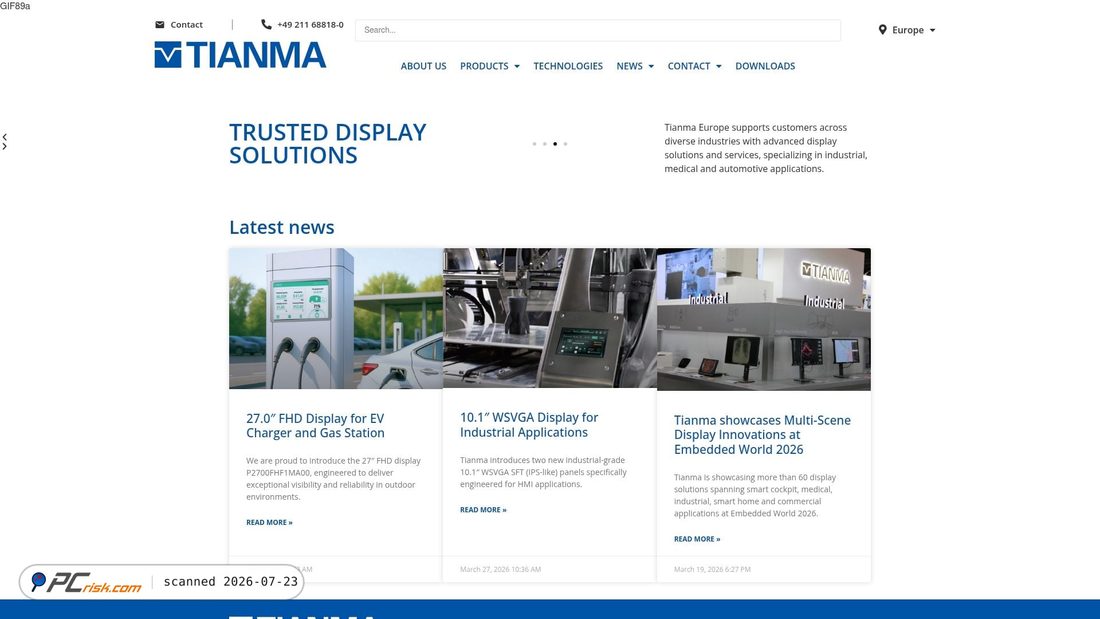Open the 10.1″ WSVGA Display headline
Screen dimensions: 1100x619
pos(529,425)
